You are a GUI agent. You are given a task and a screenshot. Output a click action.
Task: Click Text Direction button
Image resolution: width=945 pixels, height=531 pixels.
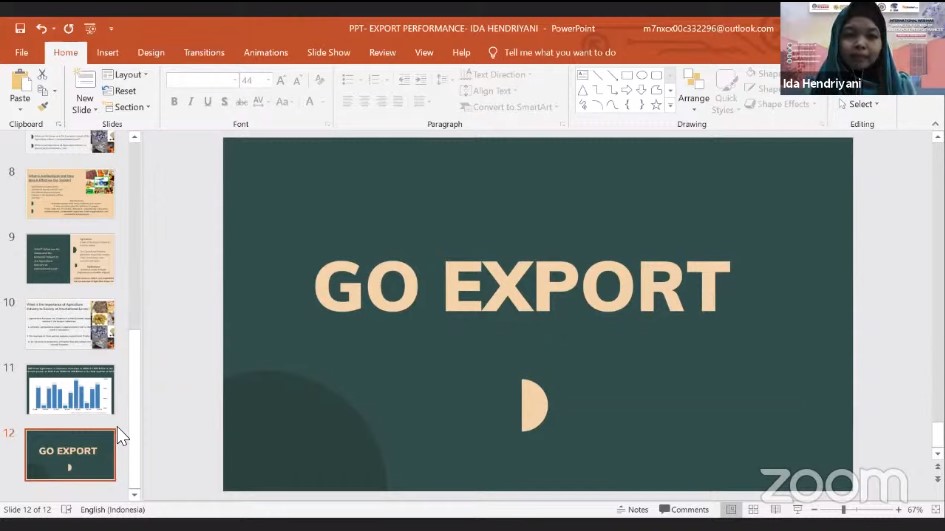pyautogui.click(x=496, y=75)
